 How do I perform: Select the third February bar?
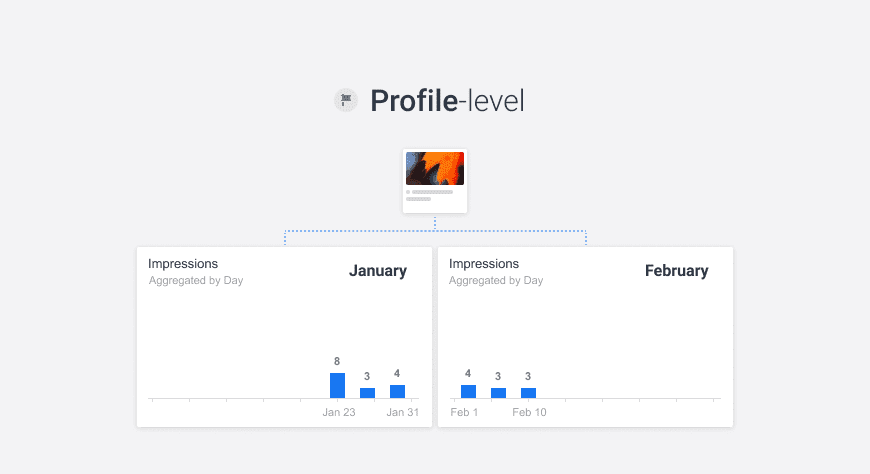point(528,393)
